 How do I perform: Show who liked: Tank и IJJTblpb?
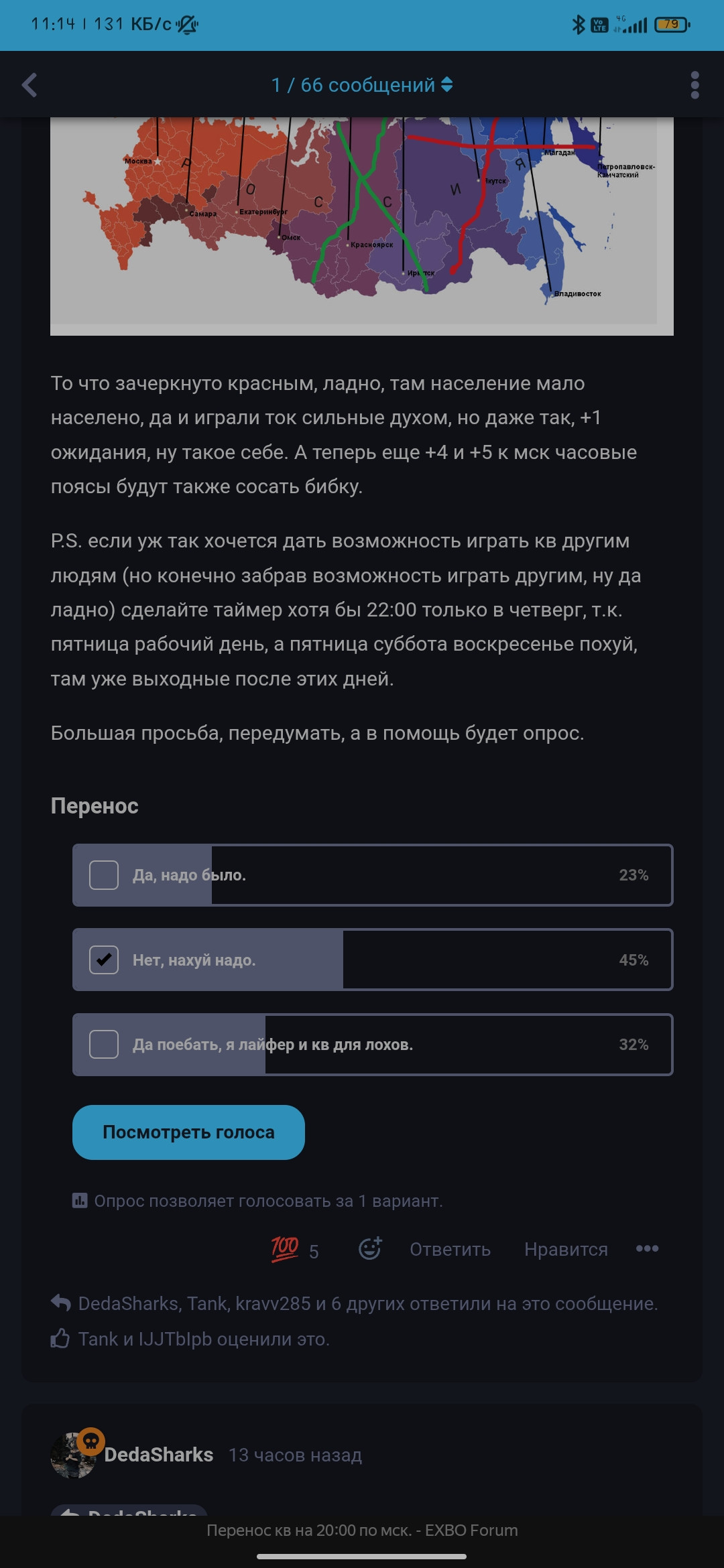[203, 1339]
